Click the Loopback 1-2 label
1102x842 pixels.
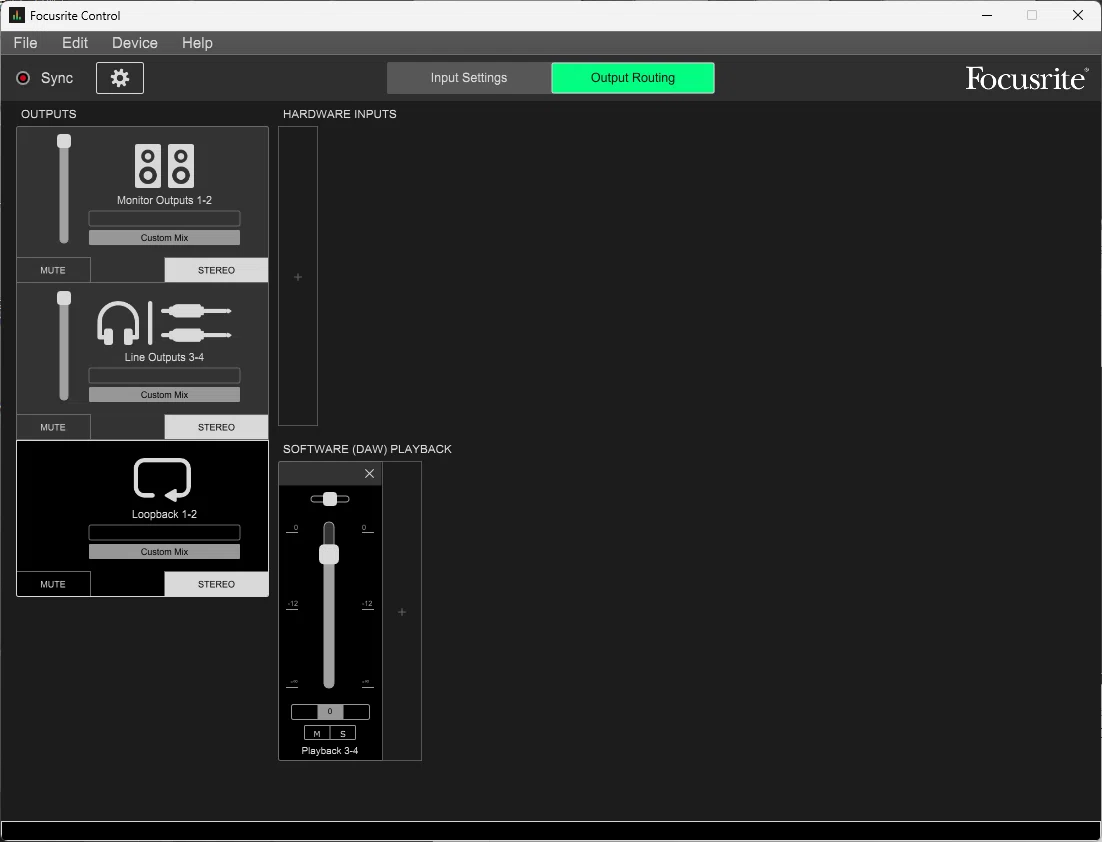point(164,514)
